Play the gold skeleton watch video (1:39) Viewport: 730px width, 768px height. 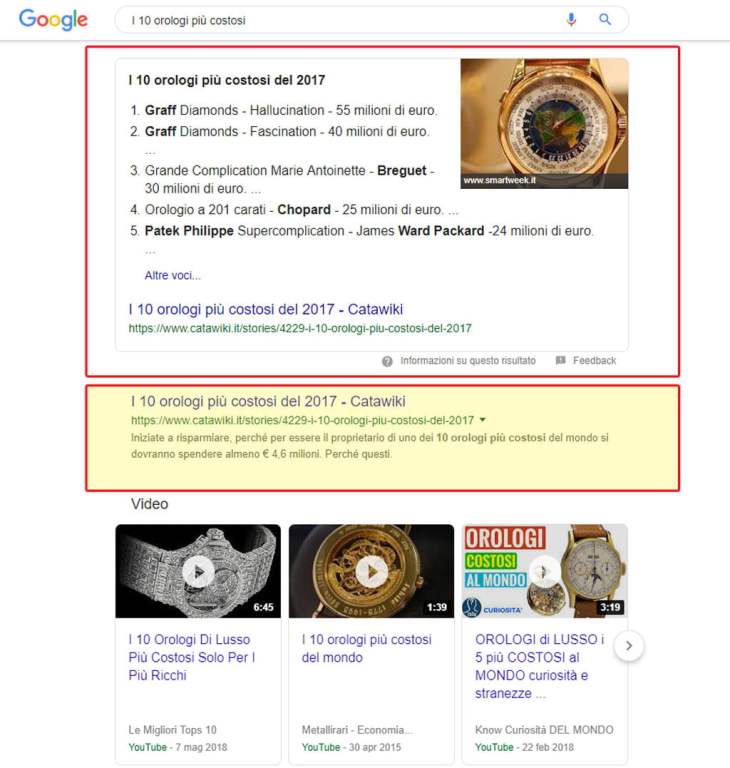[371, 571]
